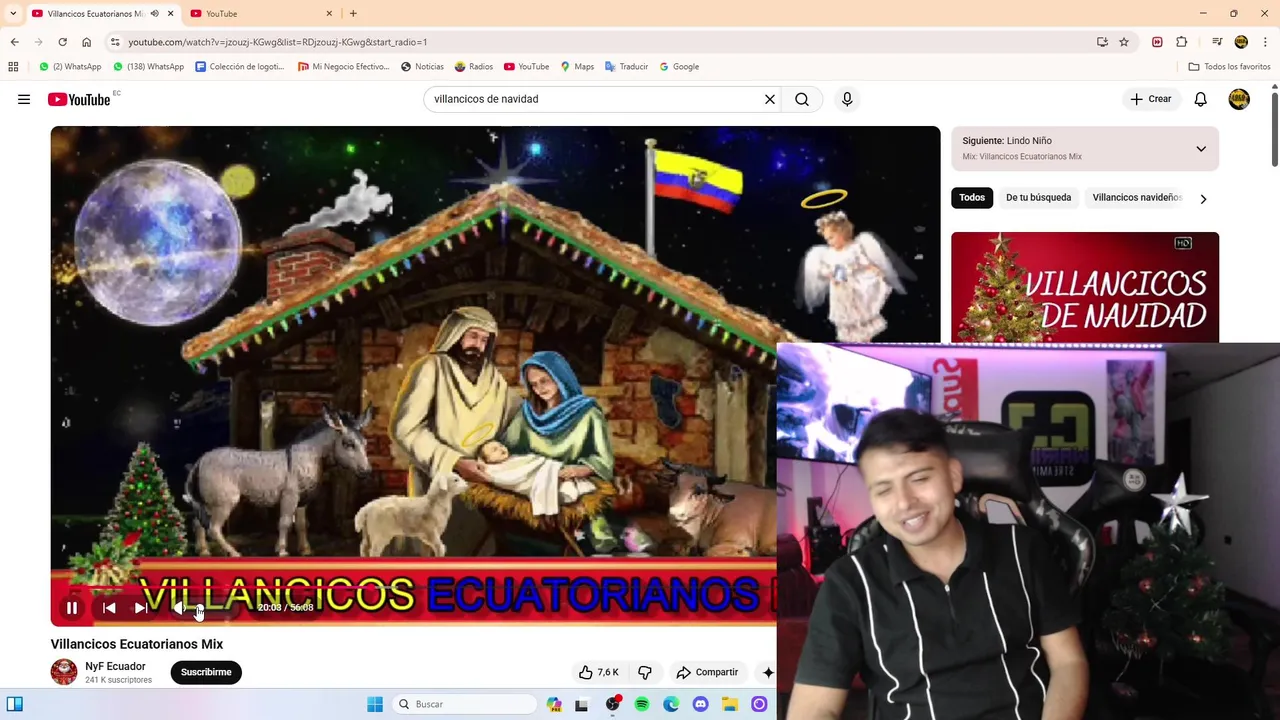Screen dimensions: 1280x720
Task: Open the Crear menu
Action: [1151, 99]
